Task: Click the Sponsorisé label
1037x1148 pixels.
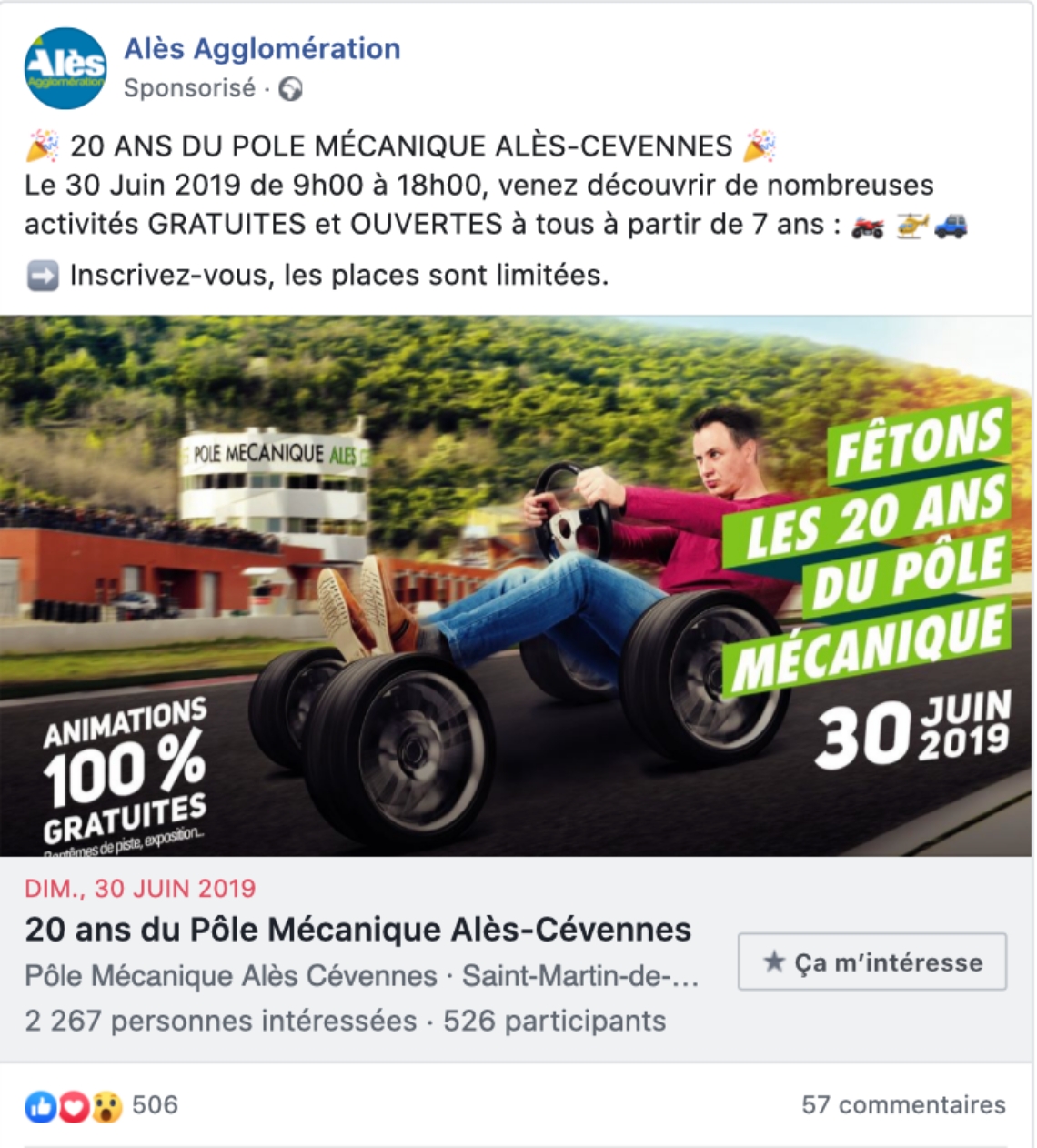Action: [x=190, y=88]
